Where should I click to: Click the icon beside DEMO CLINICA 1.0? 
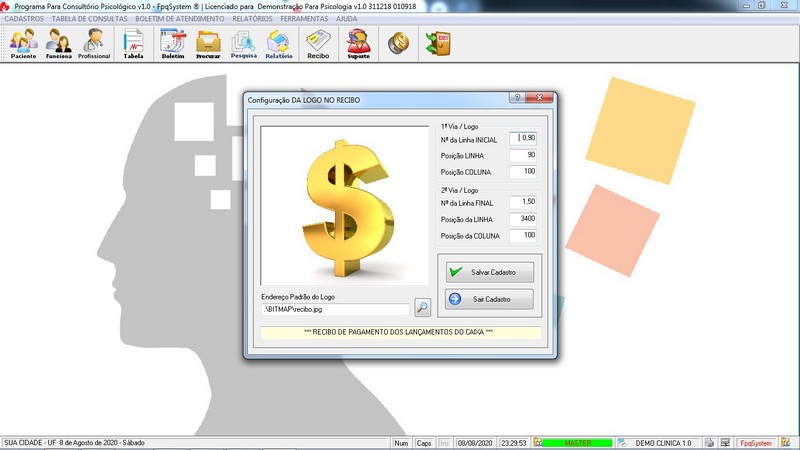tap(622, 443)
